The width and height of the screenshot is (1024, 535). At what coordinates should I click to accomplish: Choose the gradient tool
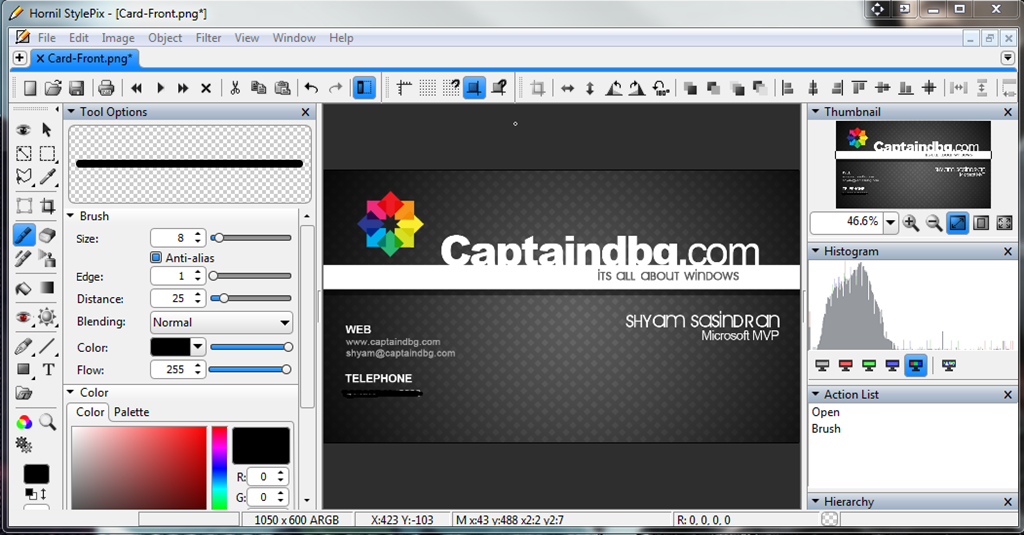coord(47,287)
